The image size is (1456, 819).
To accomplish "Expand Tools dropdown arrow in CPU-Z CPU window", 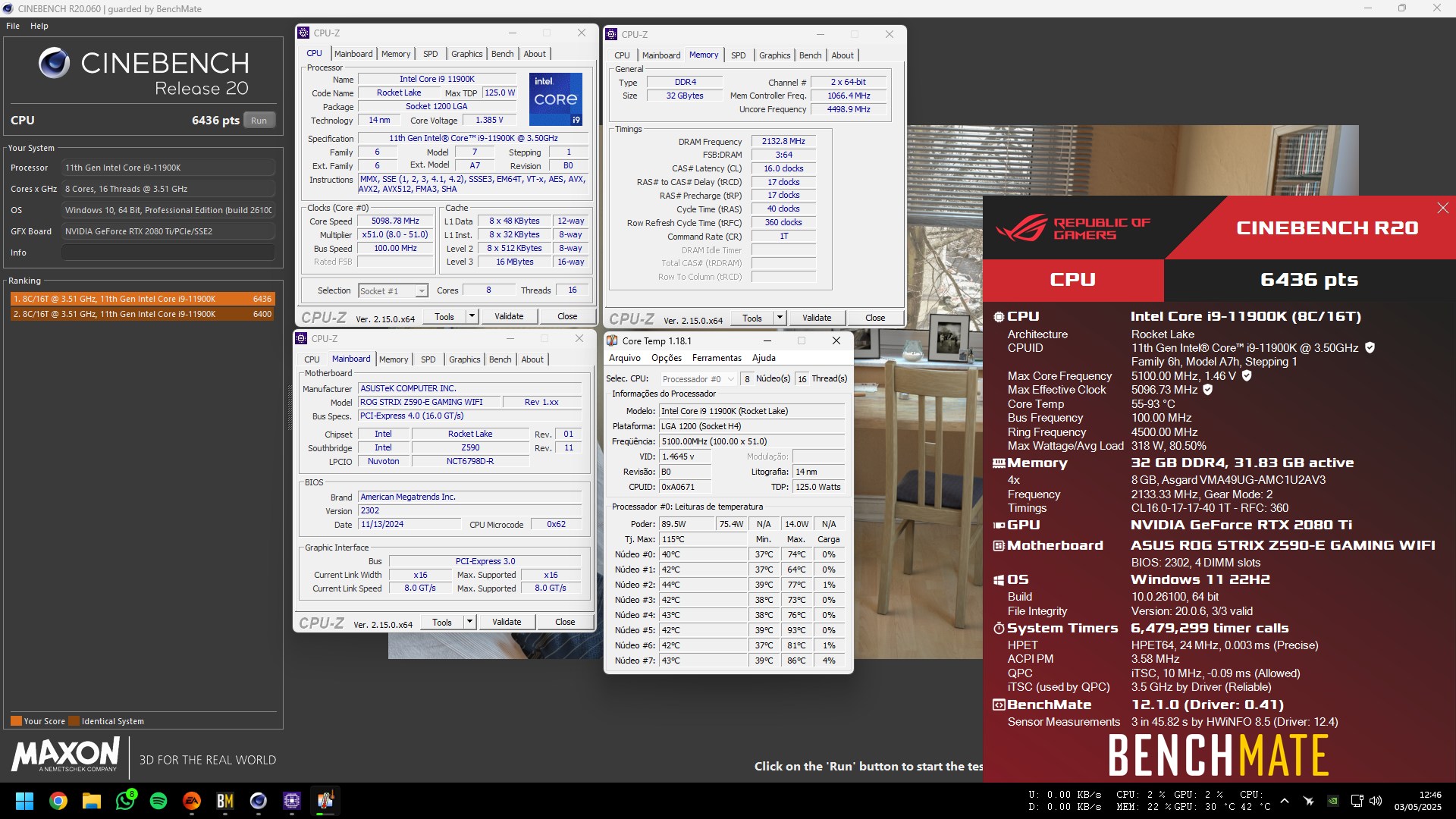I will (x=472, y=316).
